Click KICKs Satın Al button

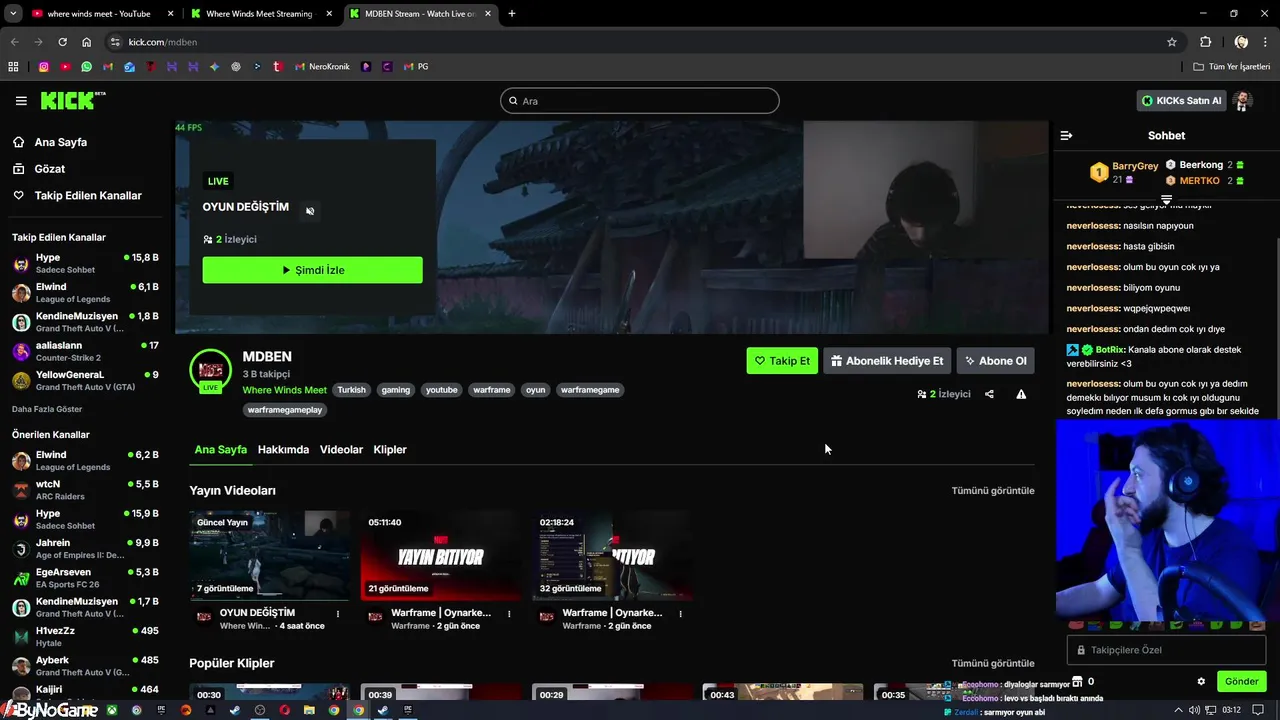coord(1181,101)
